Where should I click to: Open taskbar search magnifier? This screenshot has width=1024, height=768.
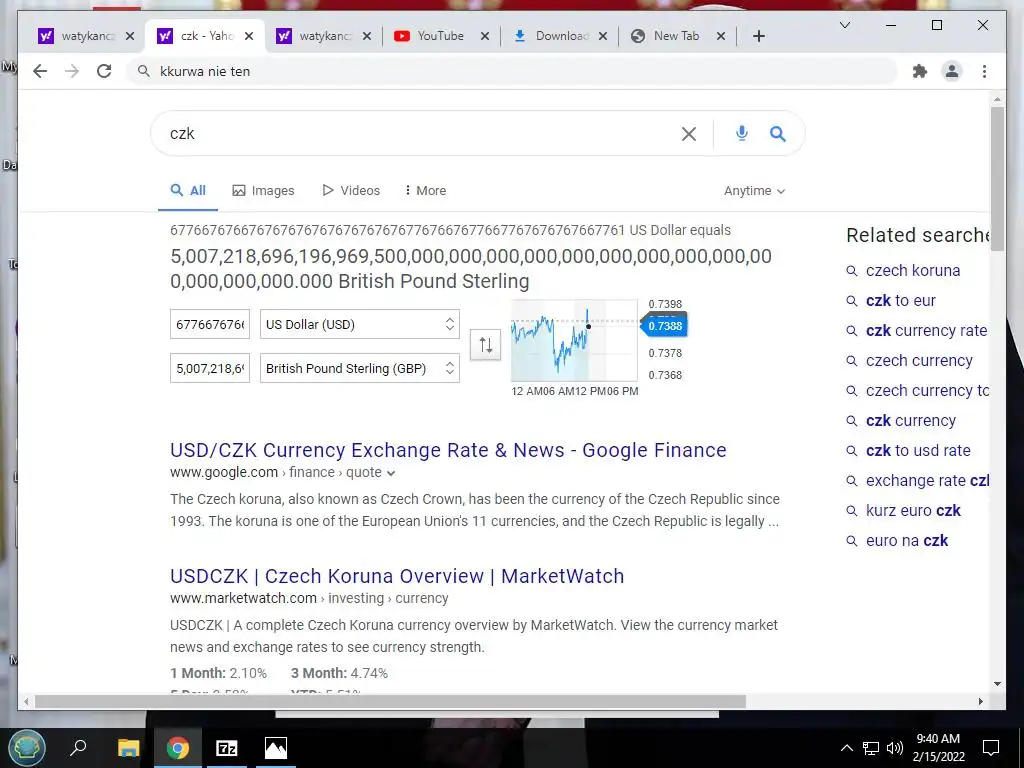[x=78, y=747]
